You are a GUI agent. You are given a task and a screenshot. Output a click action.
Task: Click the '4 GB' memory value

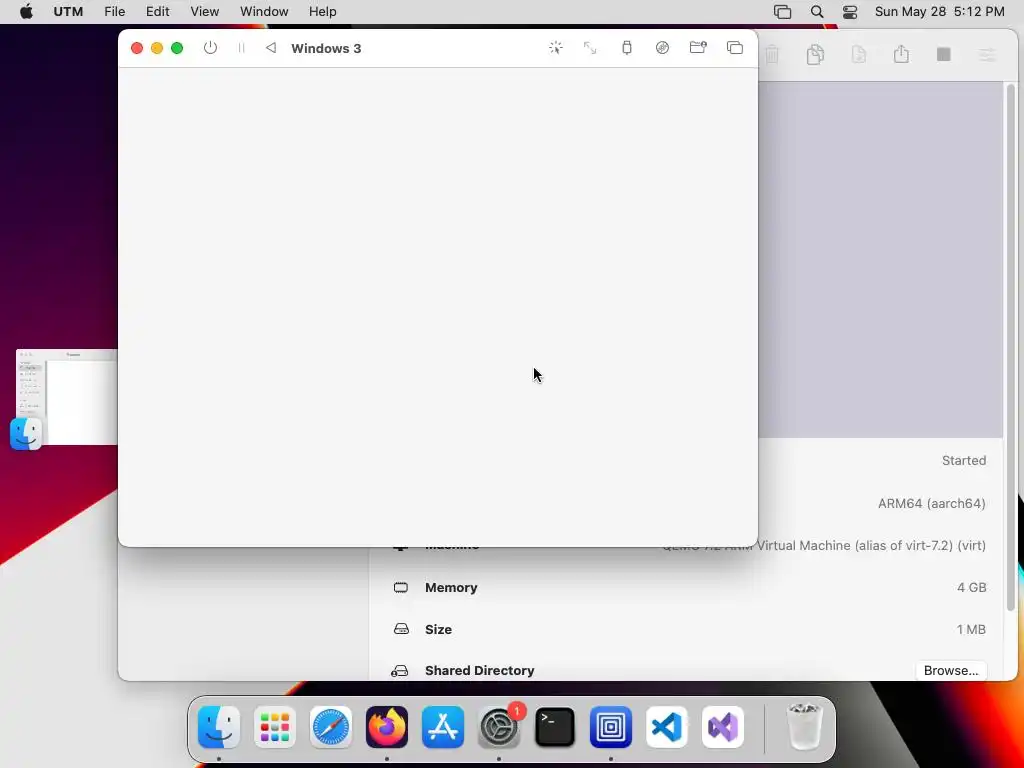[x=972, y=587]
